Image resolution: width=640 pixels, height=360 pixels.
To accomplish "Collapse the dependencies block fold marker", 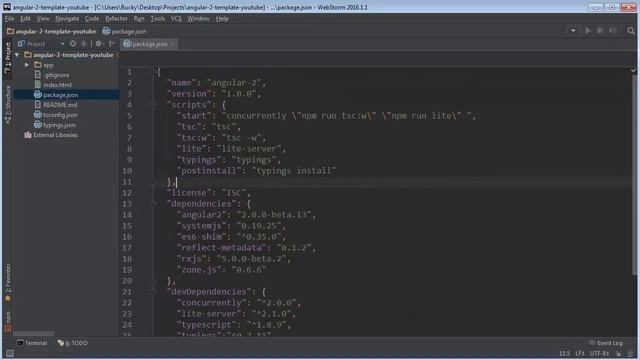I will click(x=154, y=204).
